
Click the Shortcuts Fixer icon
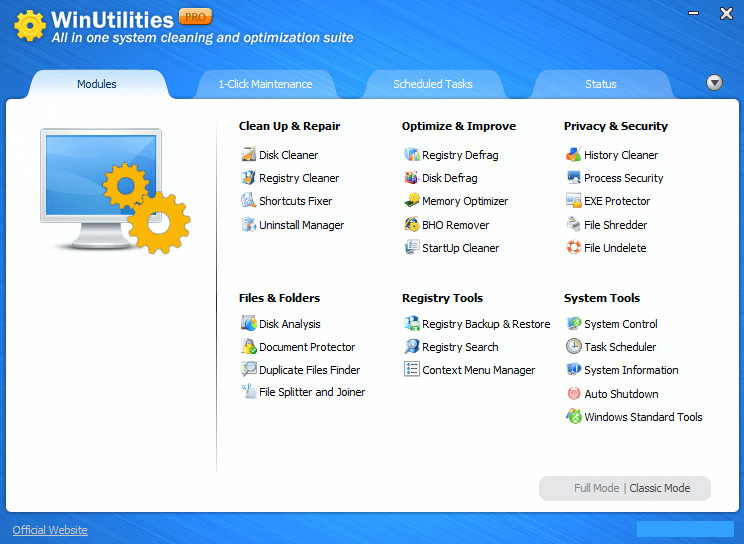coord(249,200)
